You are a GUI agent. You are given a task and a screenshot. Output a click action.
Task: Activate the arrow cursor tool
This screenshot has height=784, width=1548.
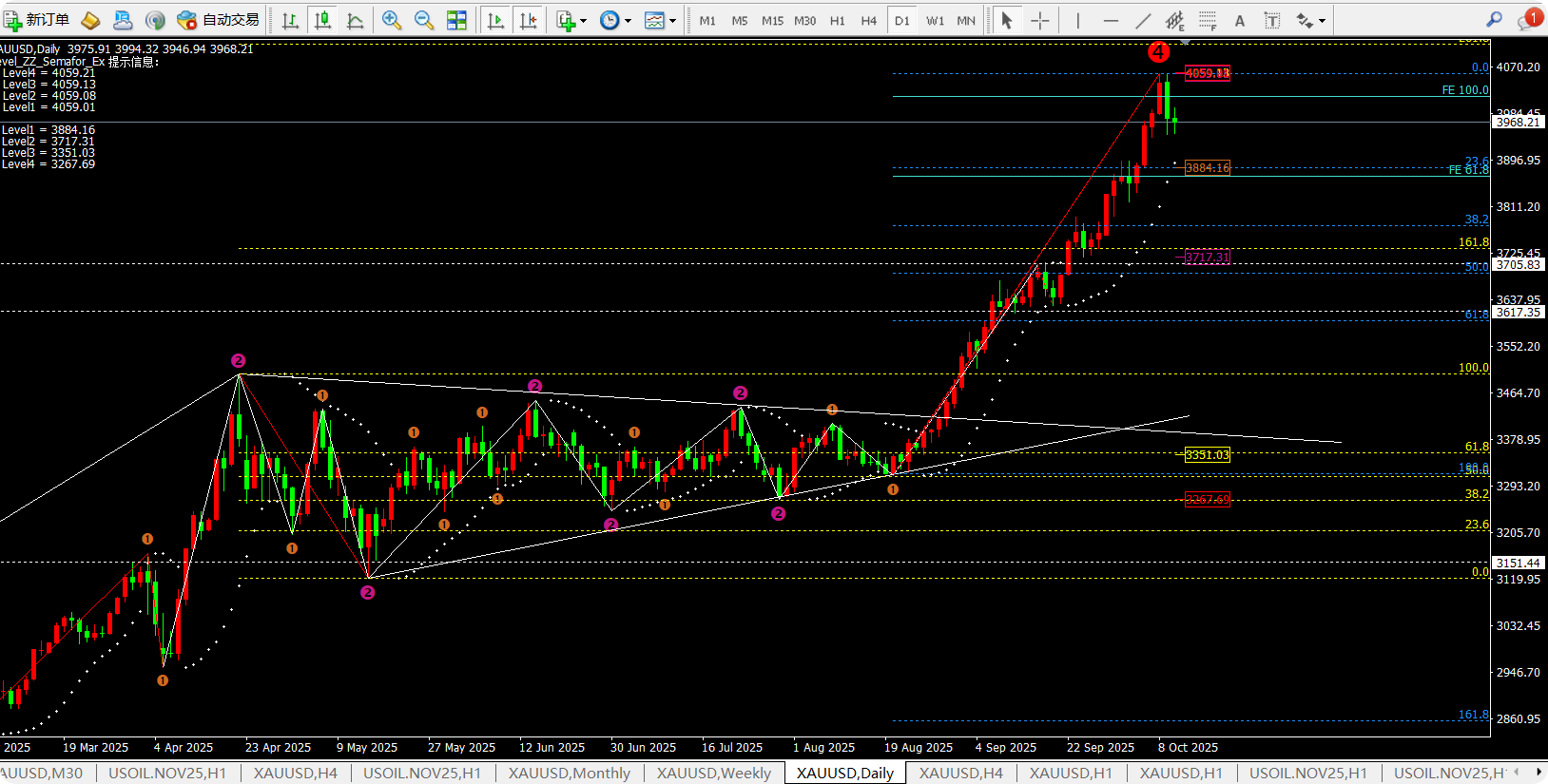pos(1007,20)
